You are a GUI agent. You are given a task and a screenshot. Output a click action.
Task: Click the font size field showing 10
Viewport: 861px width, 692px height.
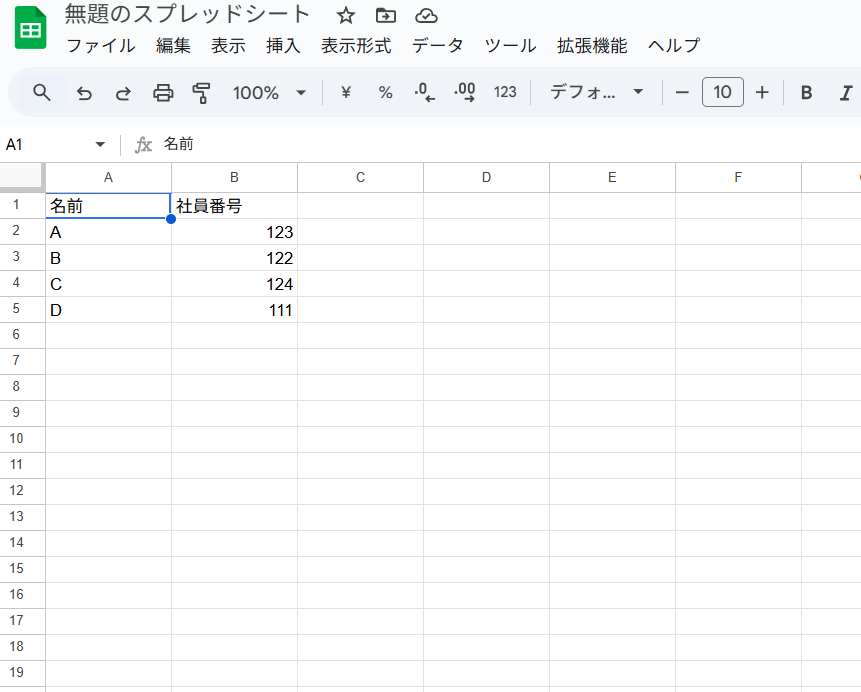(x=722, y=93)
